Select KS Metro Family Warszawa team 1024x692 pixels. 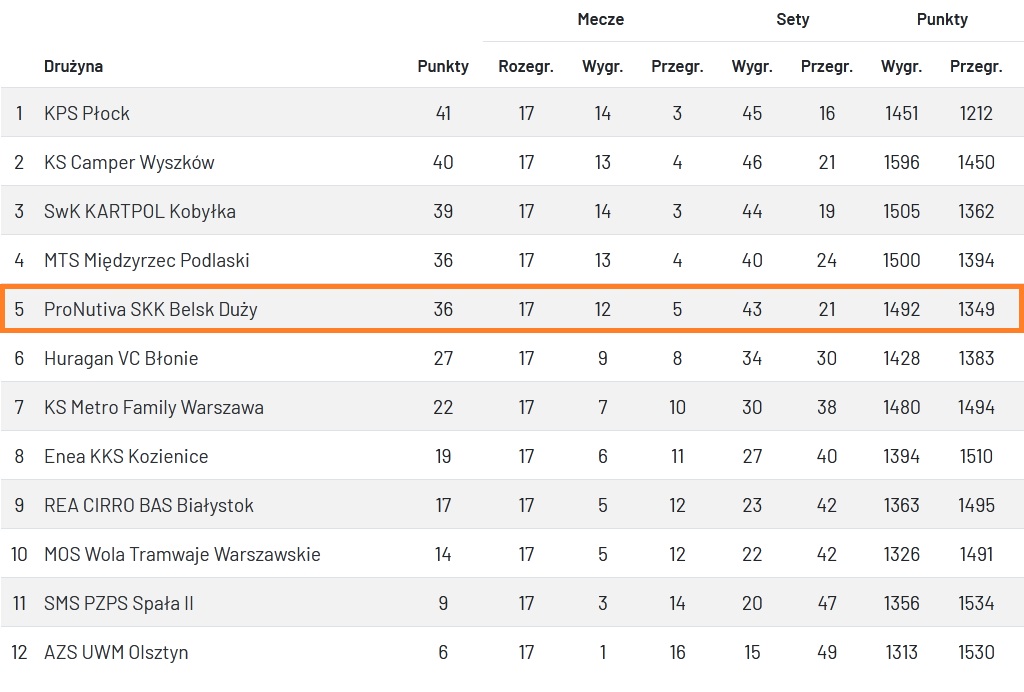[154, 407]
